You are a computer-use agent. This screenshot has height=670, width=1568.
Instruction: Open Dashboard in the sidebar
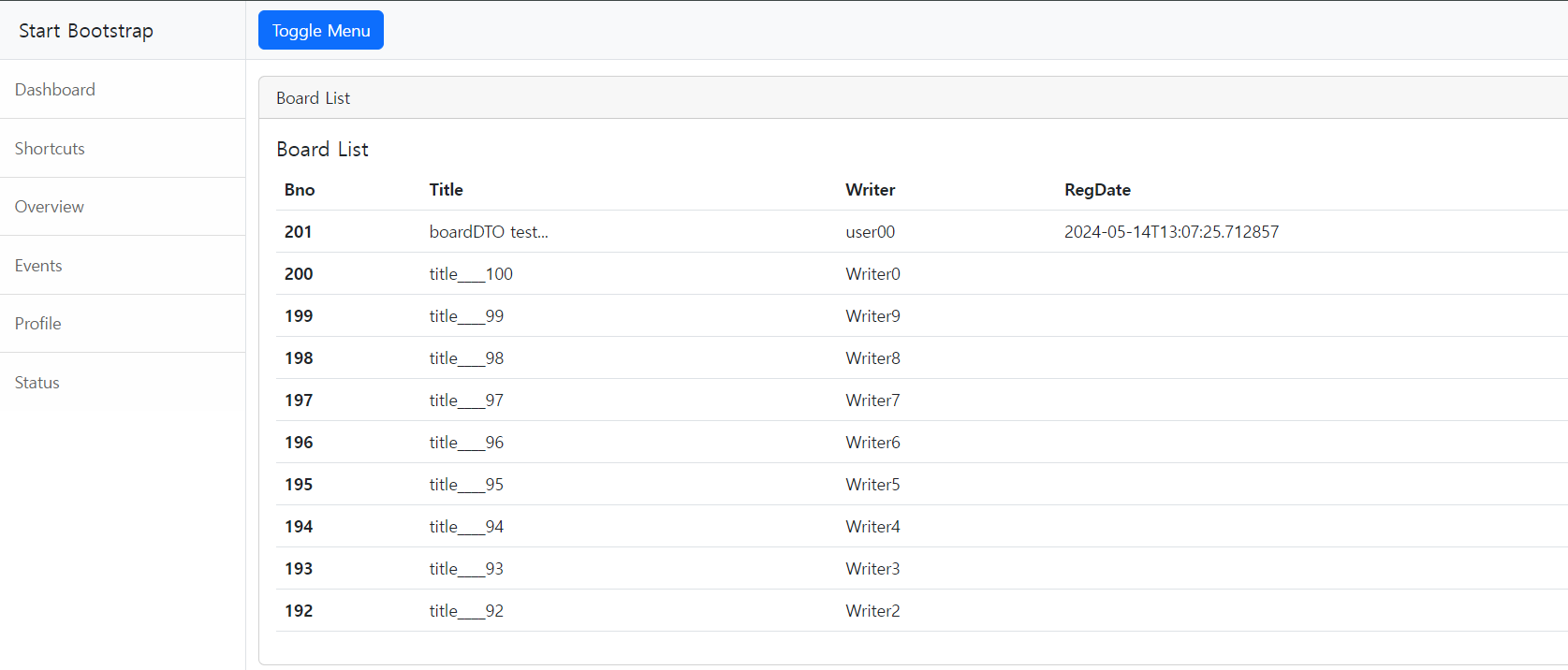(123, 90)
